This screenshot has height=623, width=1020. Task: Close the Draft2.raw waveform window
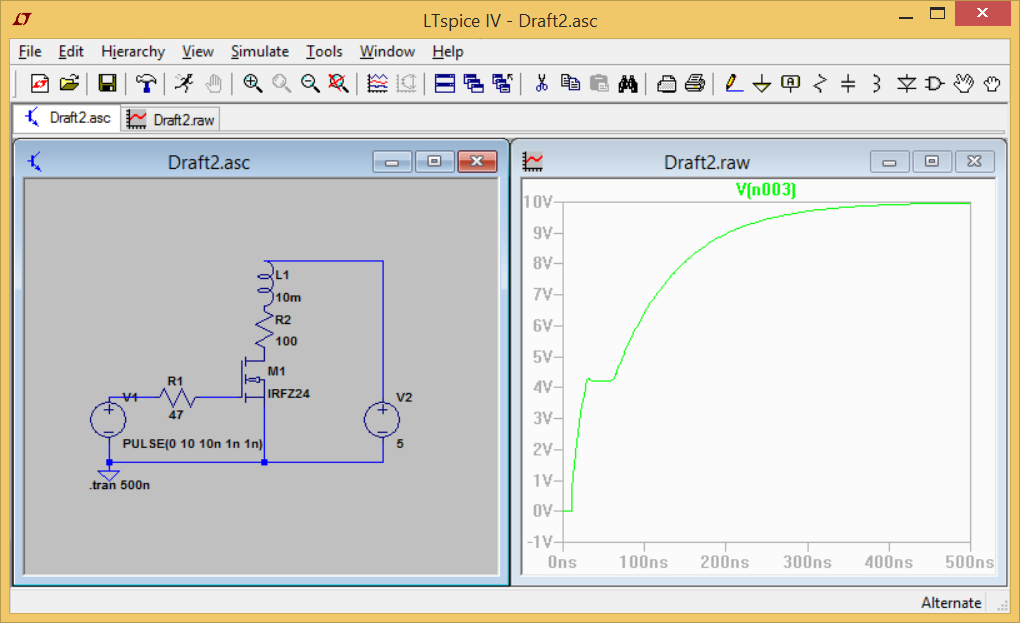click(974, 161)
